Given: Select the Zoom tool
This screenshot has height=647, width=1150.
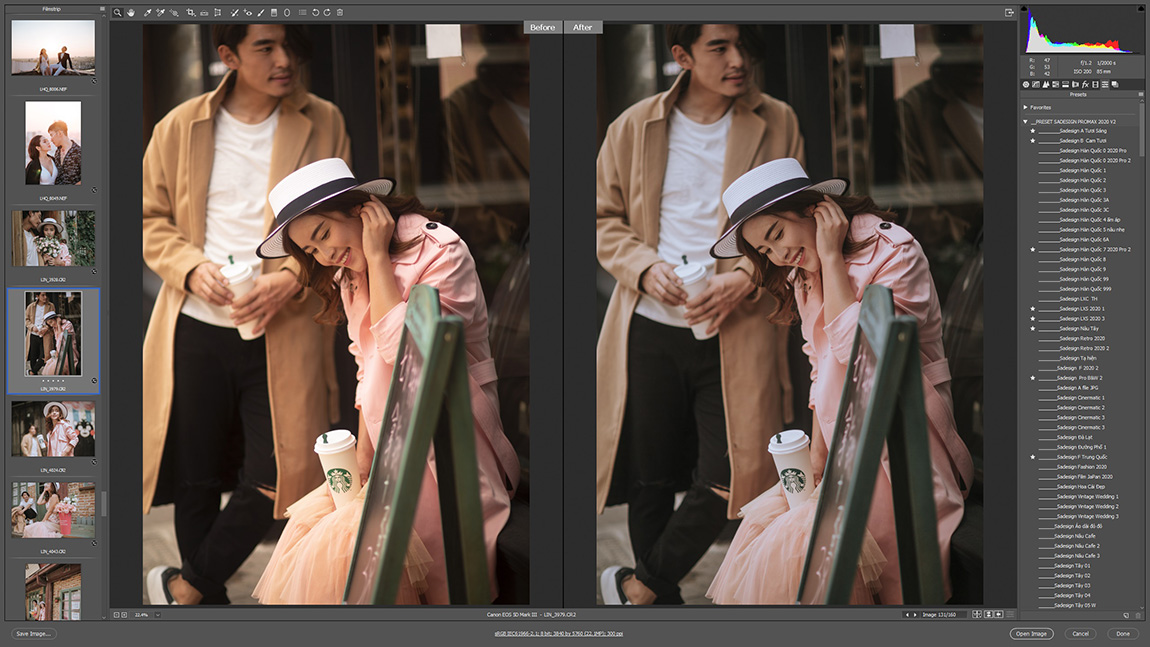Looking at the screenshot, I should (117, 12).
